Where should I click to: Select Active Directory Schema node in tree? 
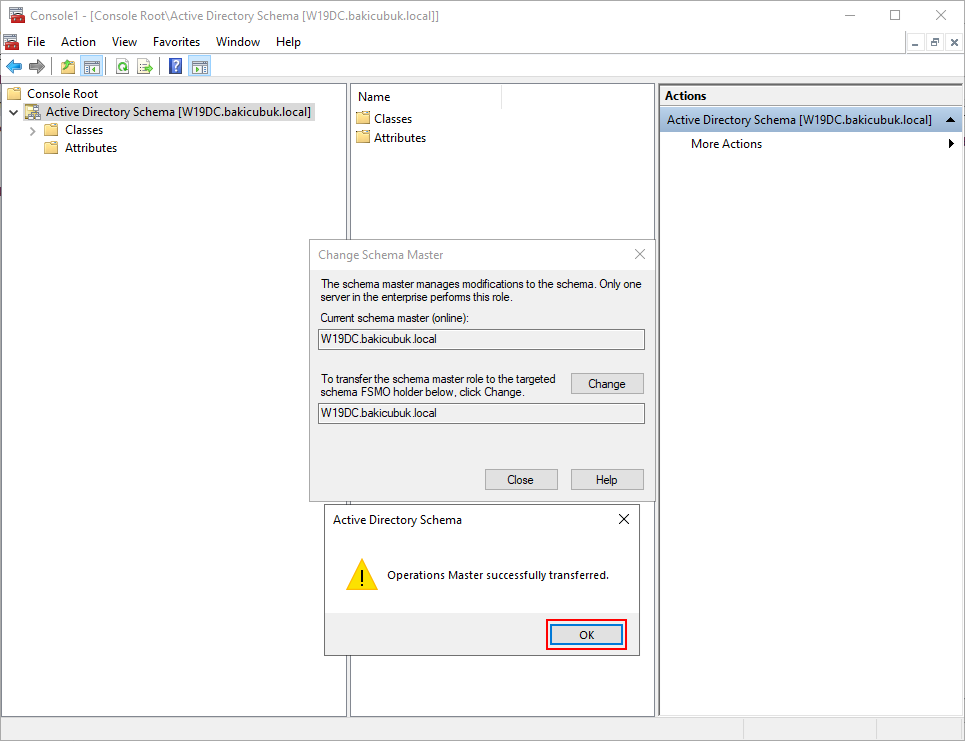click(178, 111)
